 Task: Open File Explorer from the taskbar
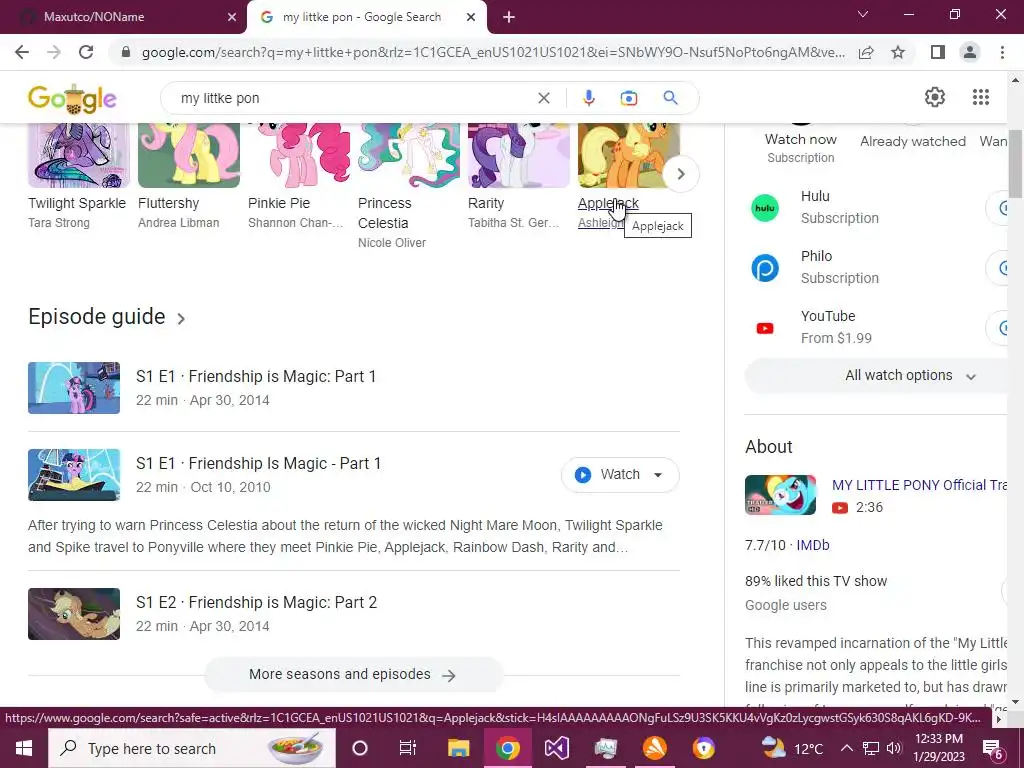point(458,748)
